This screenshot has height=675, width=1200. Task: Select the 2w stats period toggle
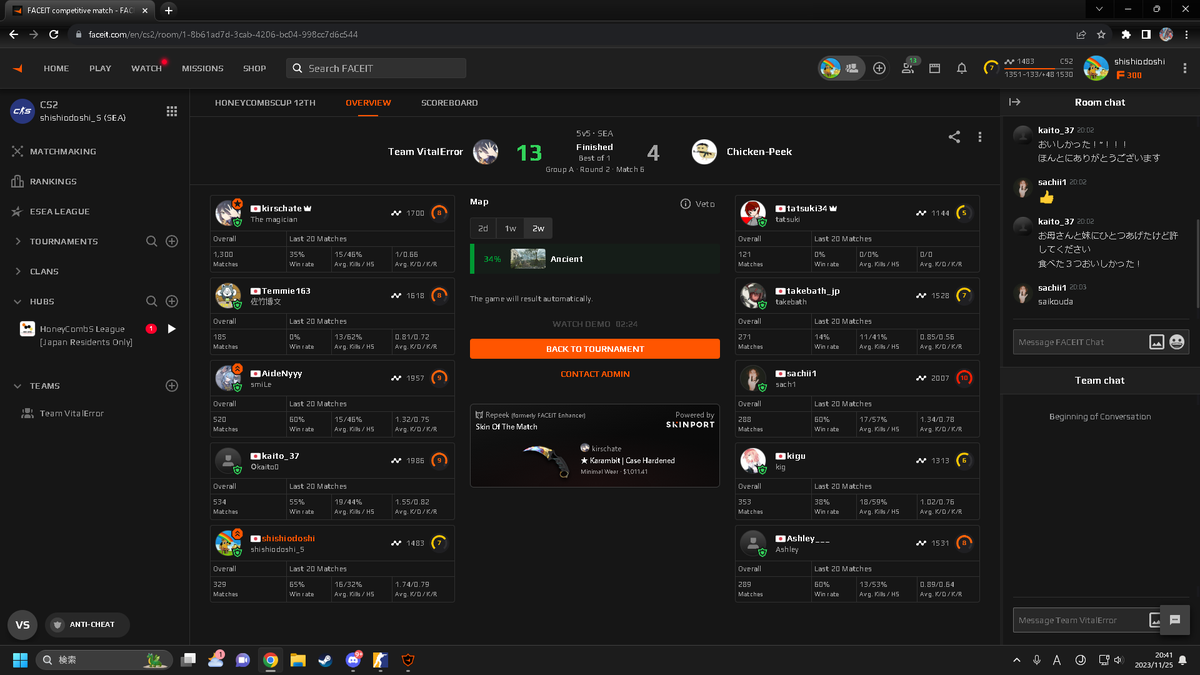point(538,228)
